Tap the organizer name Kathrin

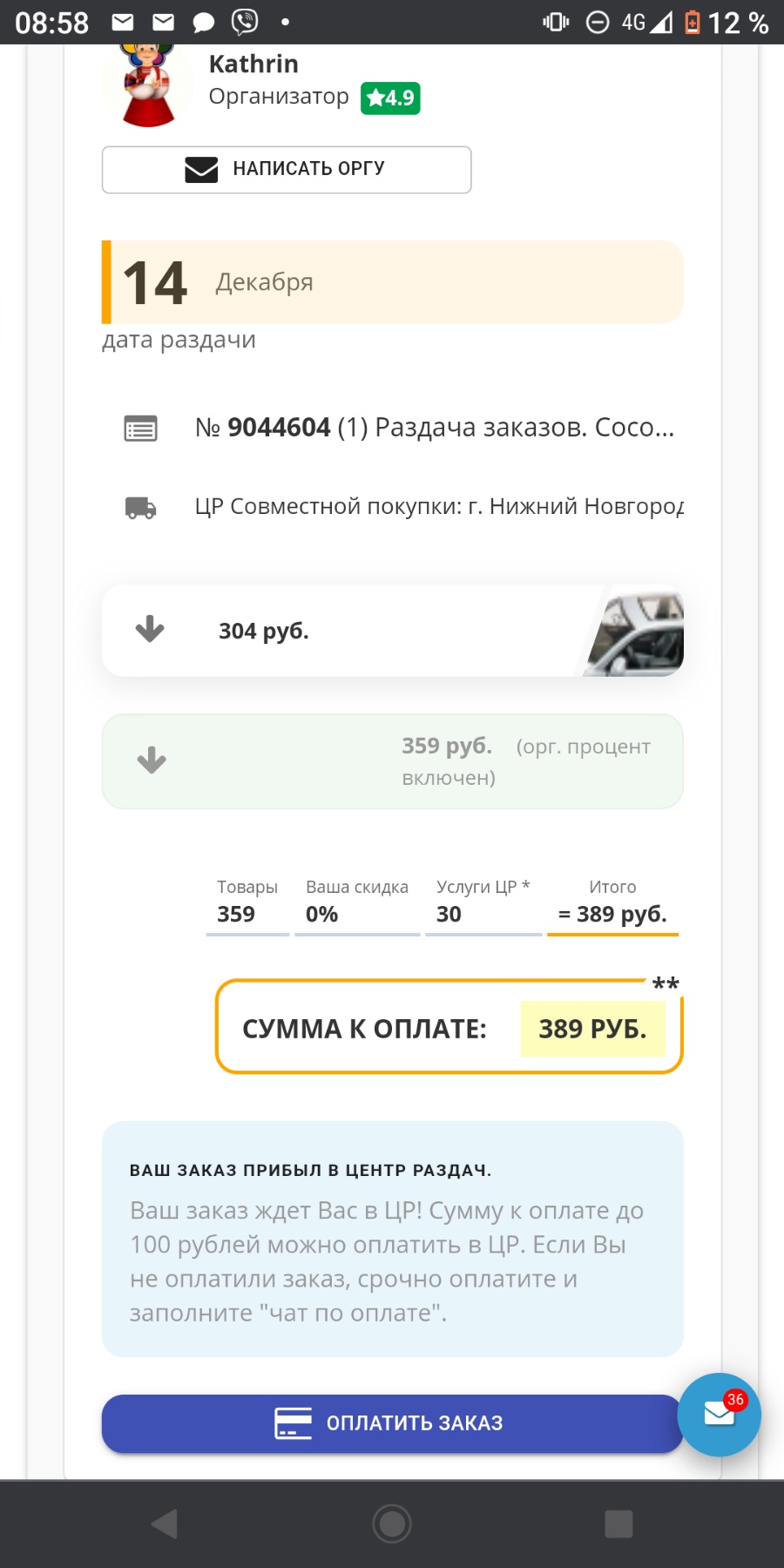click(253, 64)
